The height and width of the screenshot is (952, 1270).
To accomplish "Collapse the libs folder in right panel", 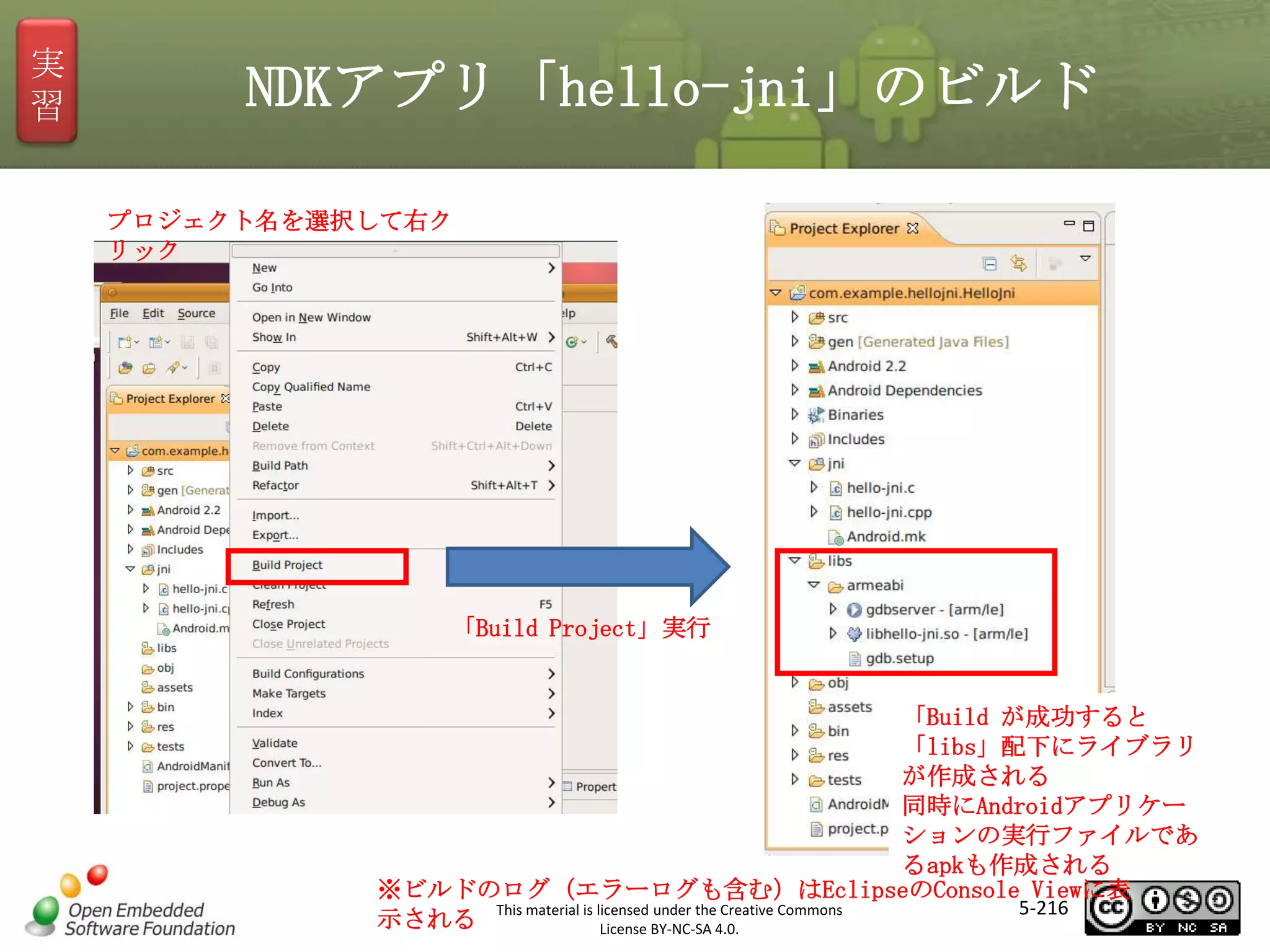I will click(794, 560).
